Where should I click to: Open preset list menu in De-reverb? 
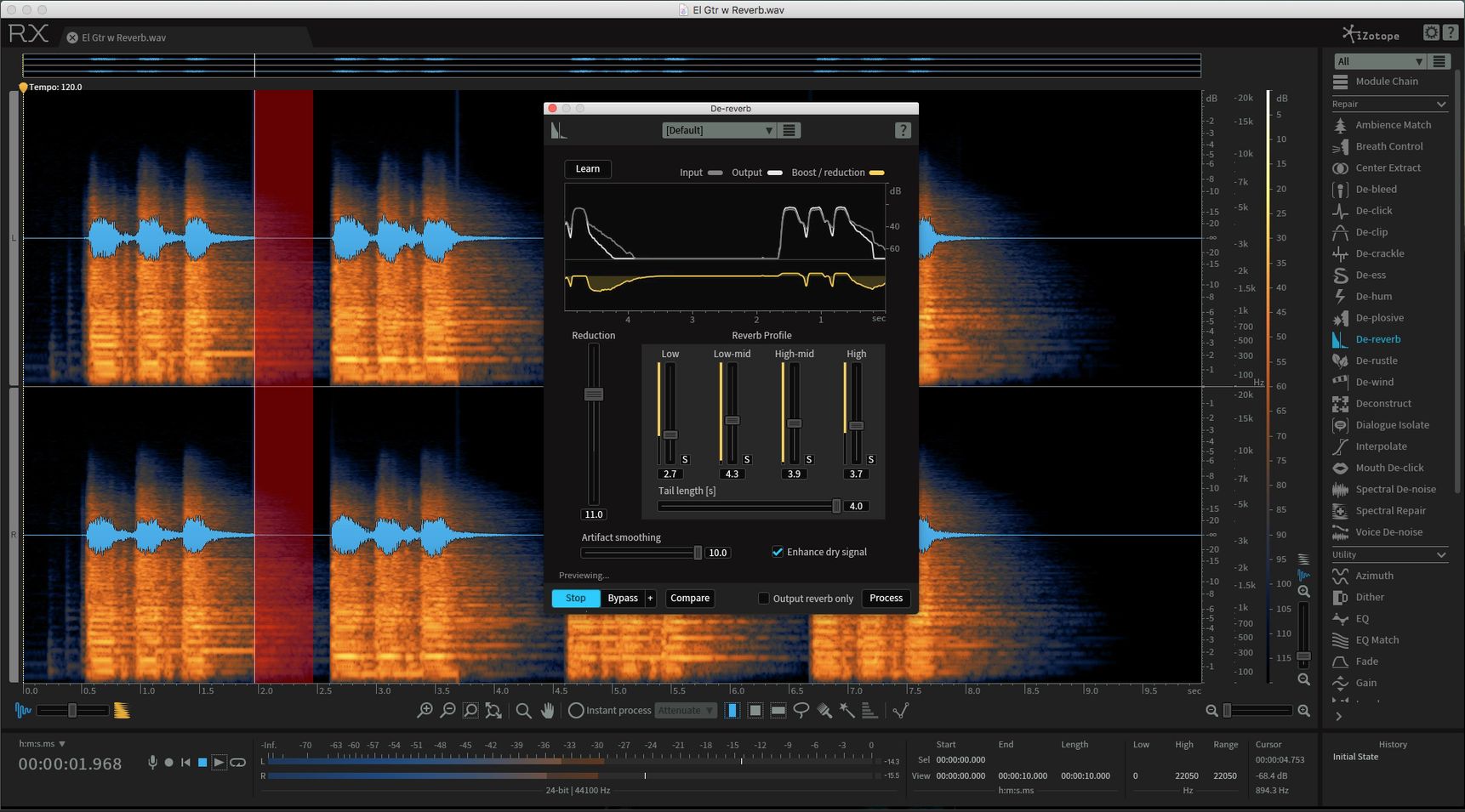[790, 130]
